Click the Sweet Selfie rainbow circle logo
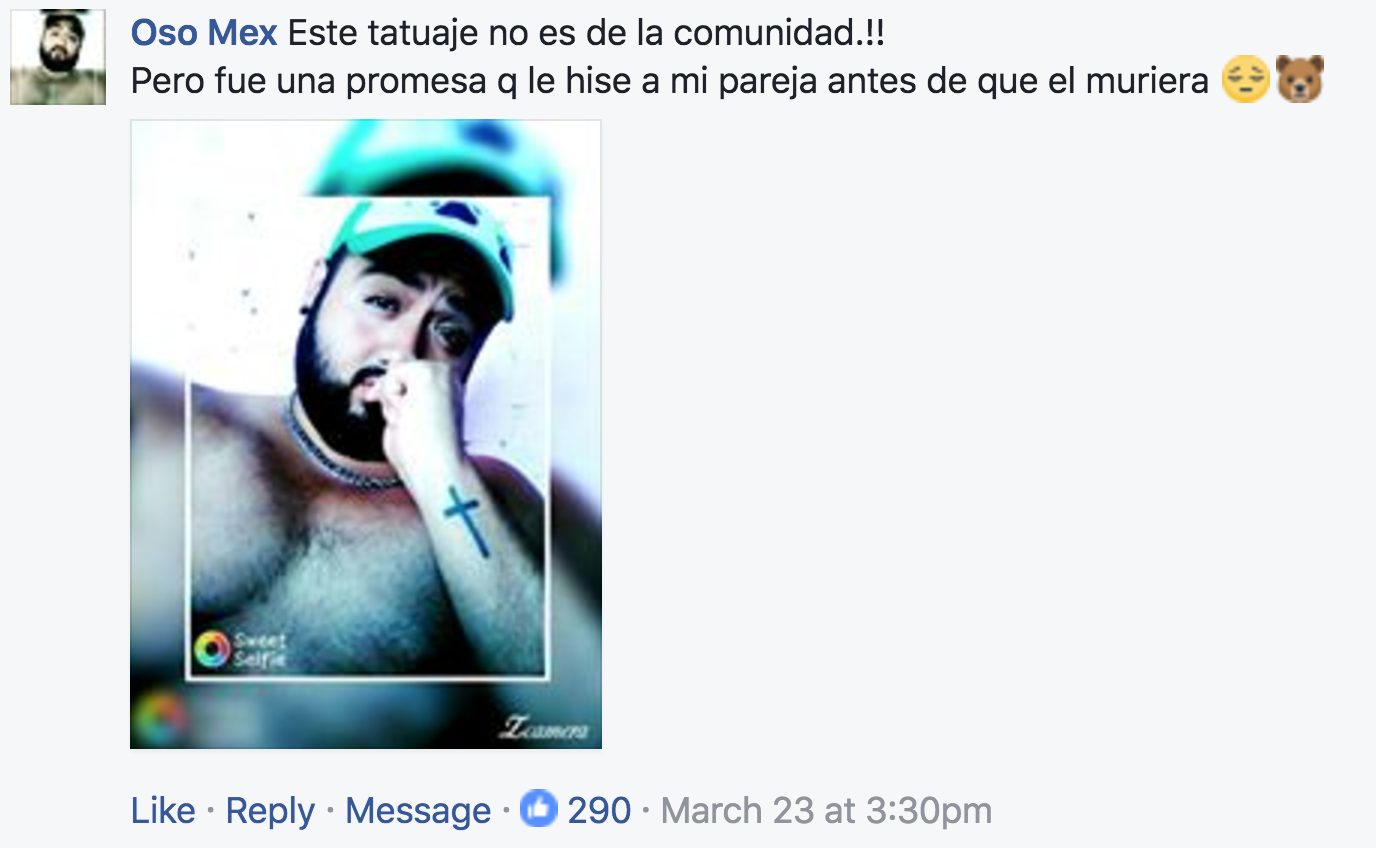 [x=212, y=649]
